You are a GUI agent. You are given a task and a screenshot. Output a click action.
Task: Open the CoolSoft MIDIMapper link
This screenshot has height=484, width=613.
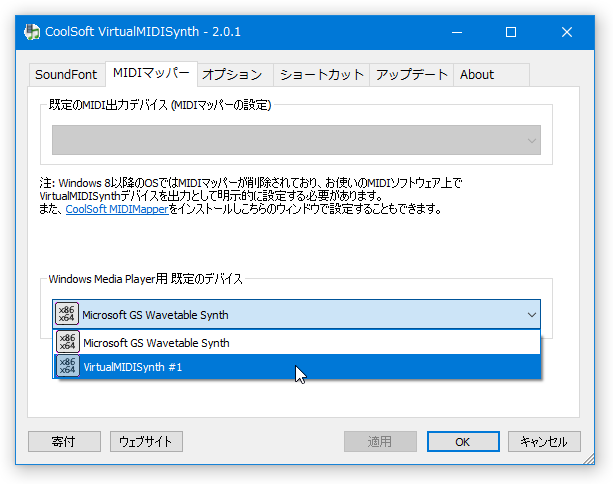117,209
